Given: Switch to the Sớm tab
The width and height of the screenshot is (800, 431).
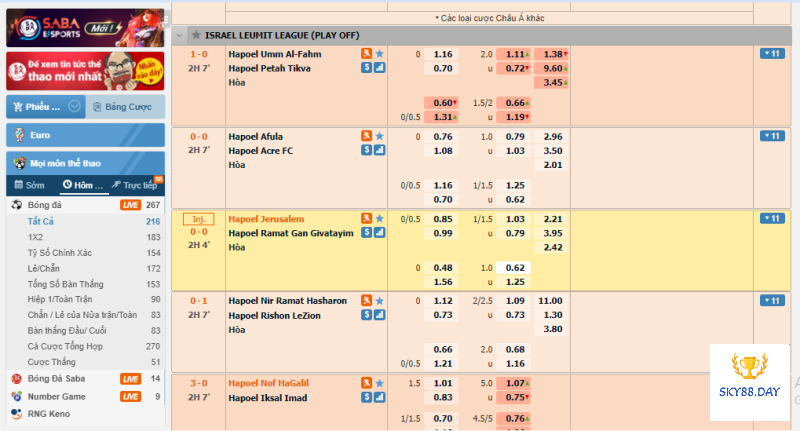Looking at the screenshot, I should click(30, 185).
